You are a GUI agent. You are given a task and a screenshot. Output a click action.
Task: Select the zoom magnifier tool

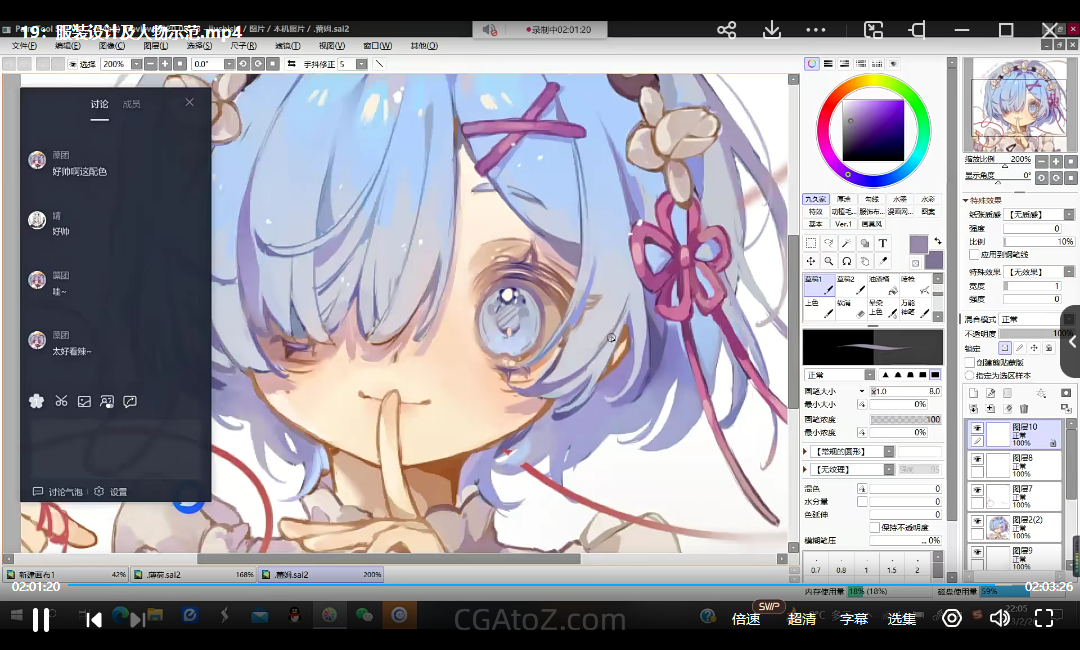pos(828,261)
